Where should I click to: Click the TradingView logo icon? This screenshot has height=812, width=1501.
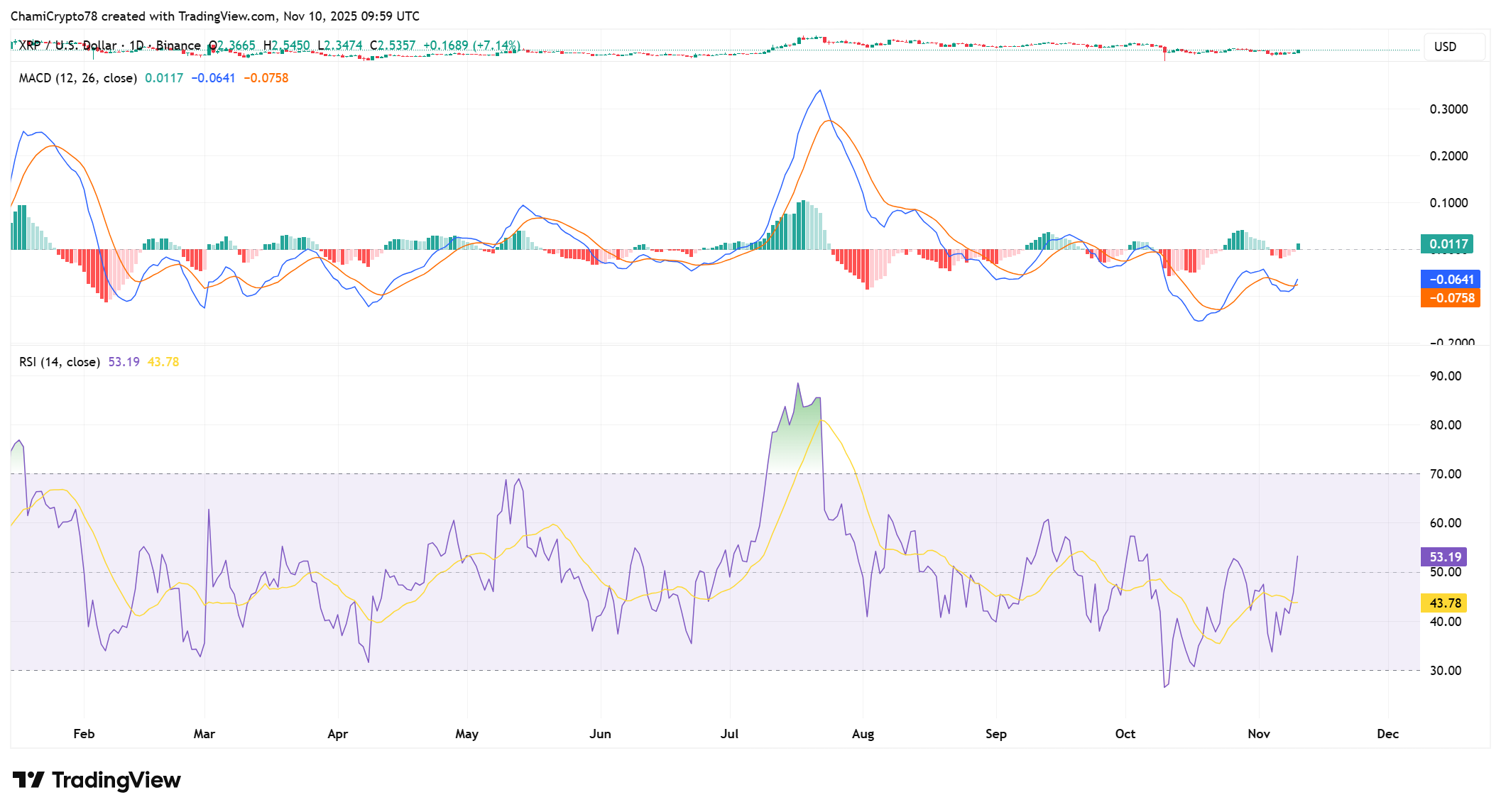pyautogui.click(x=30, y=779)
